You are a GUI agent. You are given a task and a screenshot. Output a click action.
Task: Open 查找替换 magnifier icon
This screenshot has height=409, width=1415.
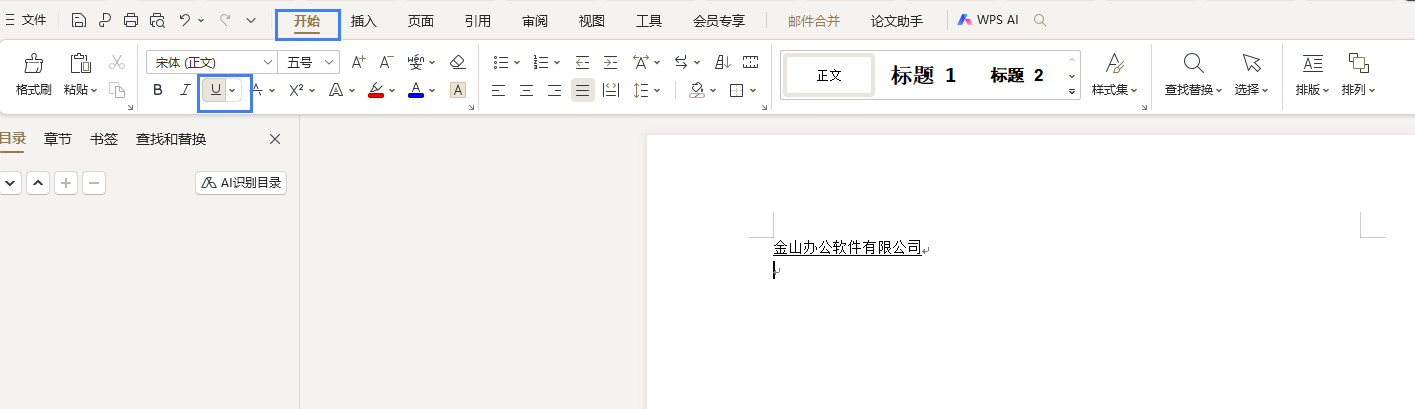coord(1193,64)
